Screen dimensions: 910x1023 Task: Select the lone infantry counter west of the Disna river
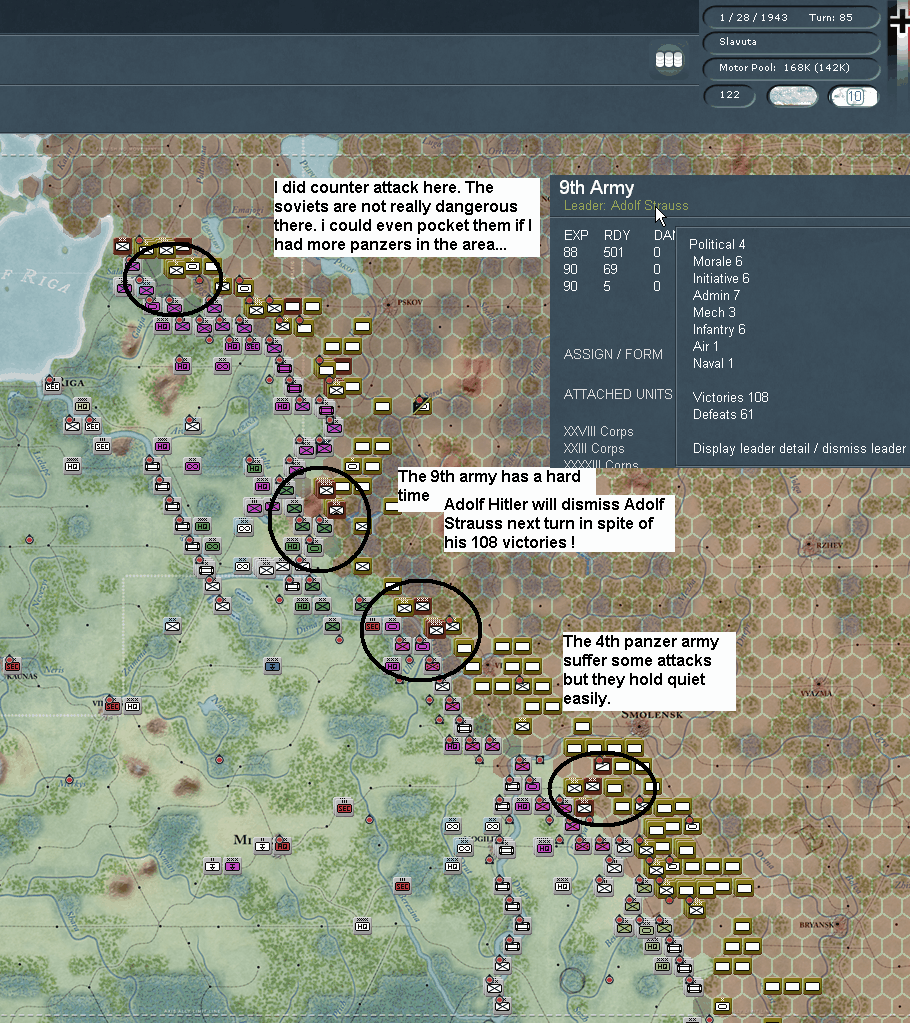[172, 626]
